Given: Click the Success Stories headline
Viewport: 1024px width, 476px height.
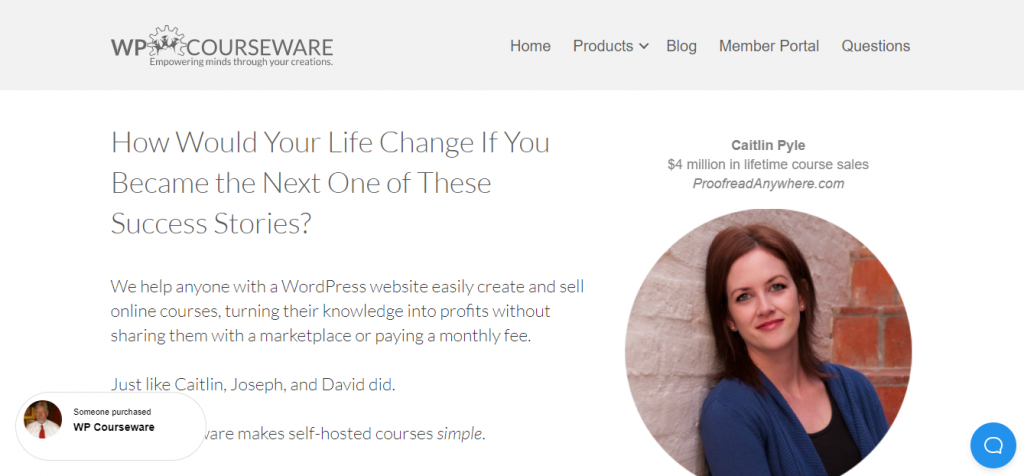Looking at the screenshot, I should click(330, 183).
